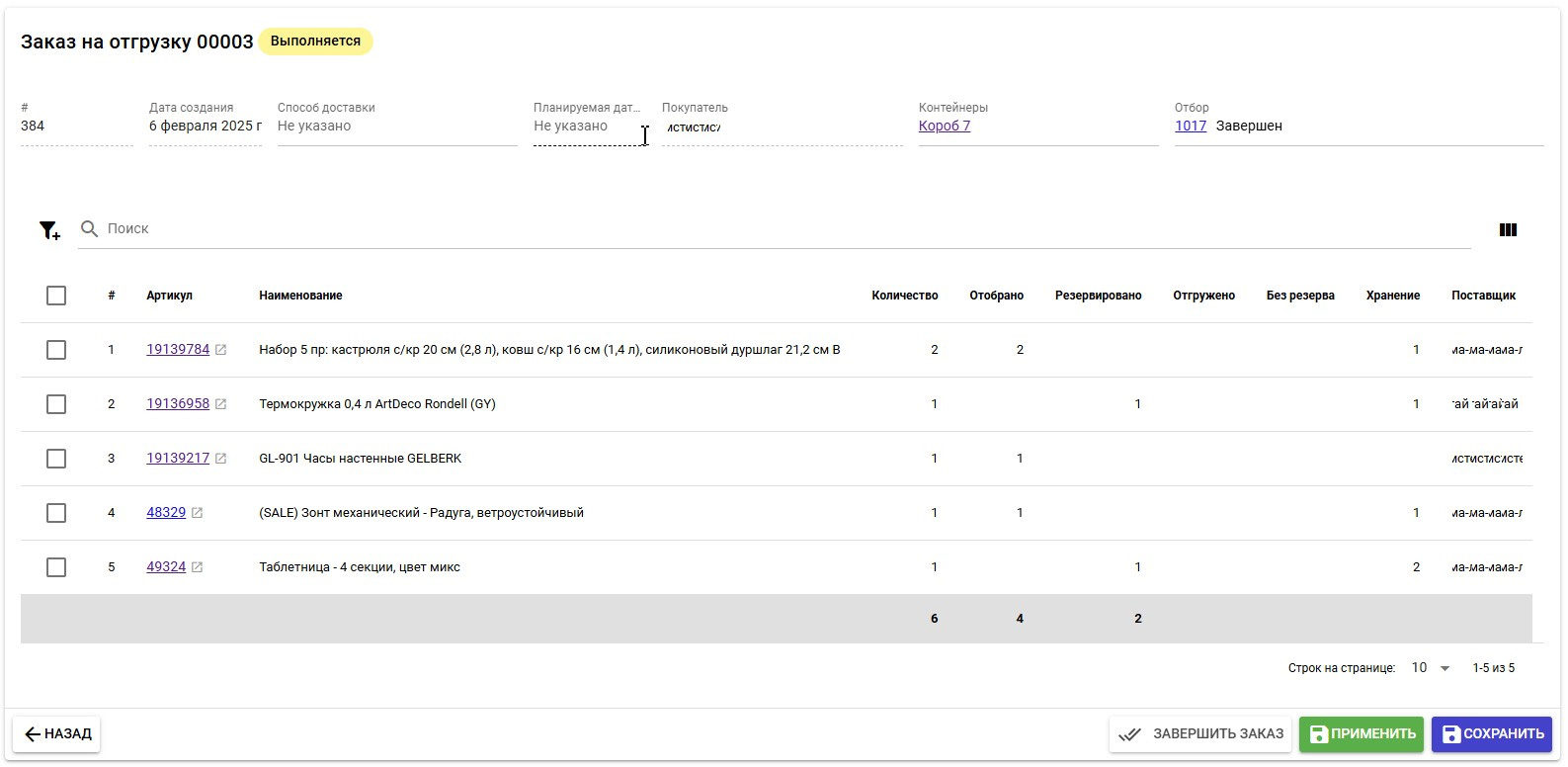The width and height of the screenshot is (1568, 767).
Task: Select checkbox for GL-901 Часы настенные row
Action: click(x=56, y=459)
